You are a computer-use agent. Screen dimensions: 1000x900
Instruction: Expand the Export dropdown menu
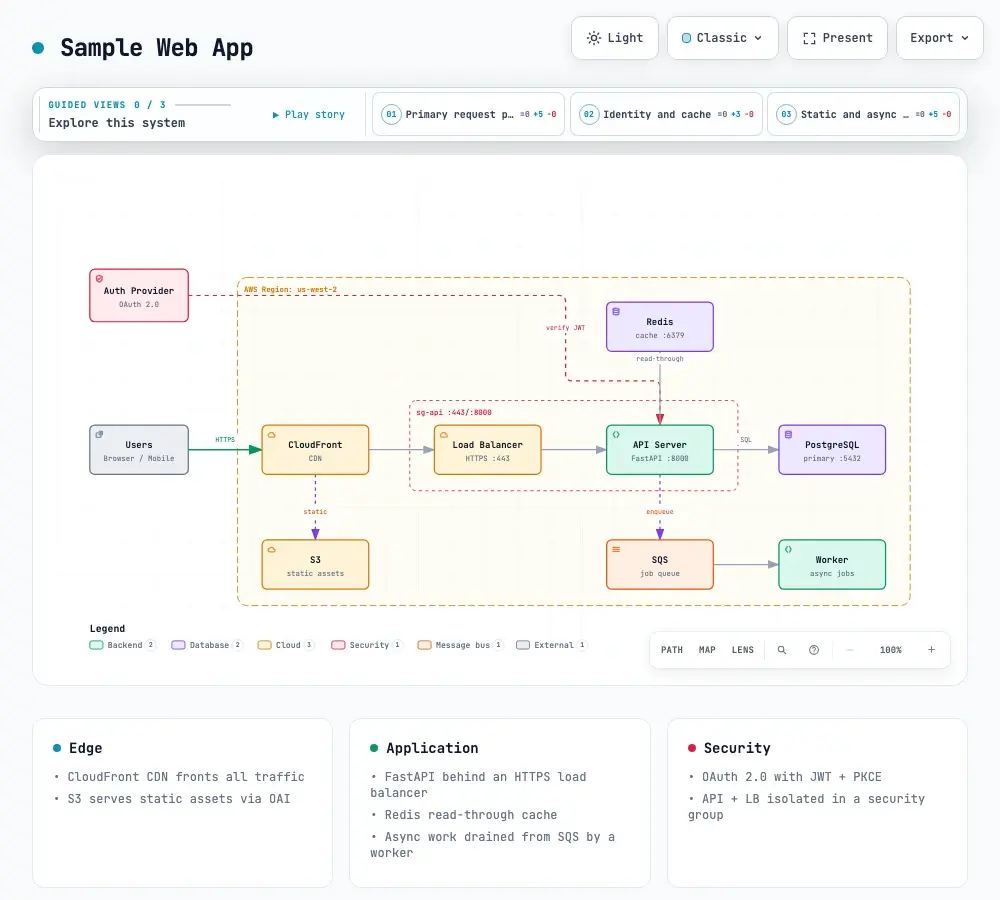939,38
